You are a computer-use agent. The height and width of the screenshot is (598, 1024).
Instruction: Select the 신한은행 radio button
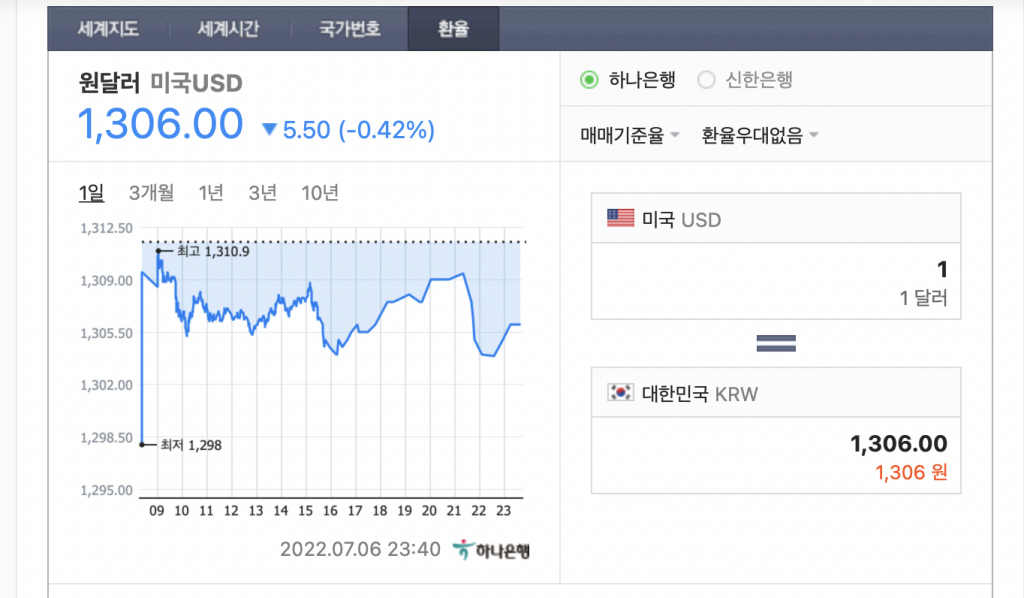coord(706,80)
